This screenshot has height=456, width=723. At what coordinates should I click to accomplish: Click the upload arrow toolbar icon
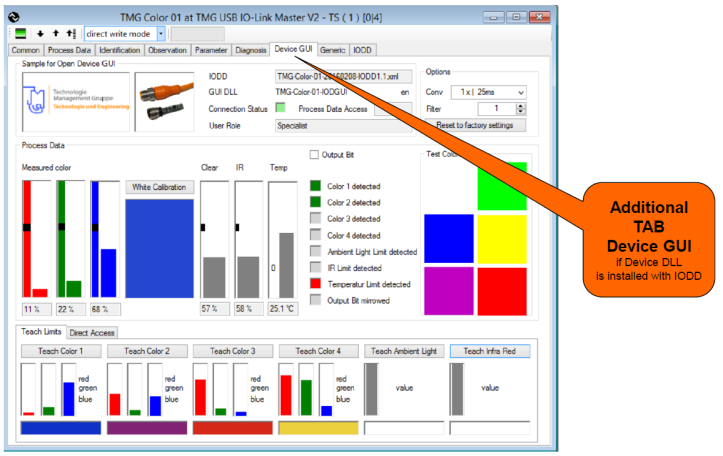click(x=56, y=33)
